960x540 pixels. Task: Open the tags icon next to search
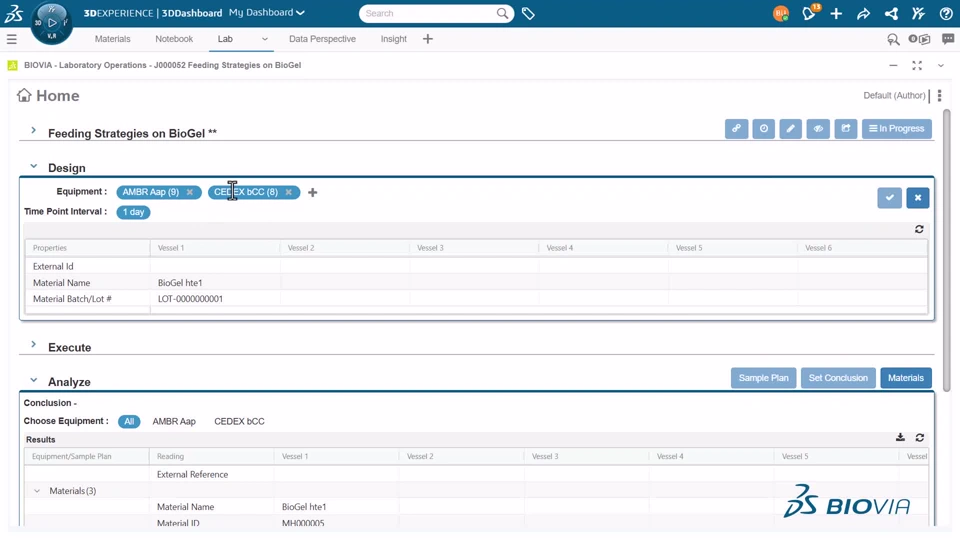tap(528, 13)
